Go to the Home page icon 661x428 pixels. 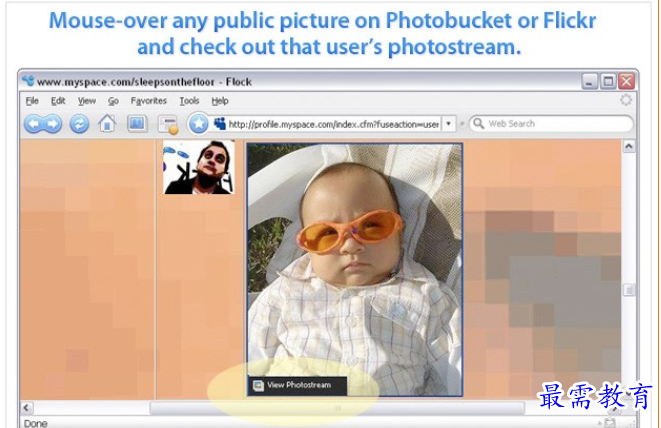[107, 124]
